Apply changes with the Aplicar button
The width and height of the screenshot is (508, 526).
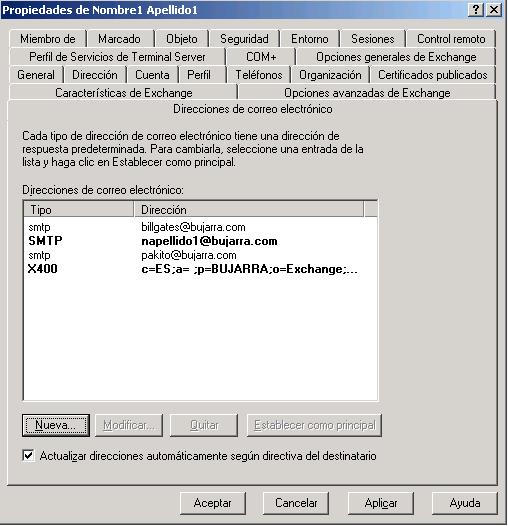[x=381, y=503]
